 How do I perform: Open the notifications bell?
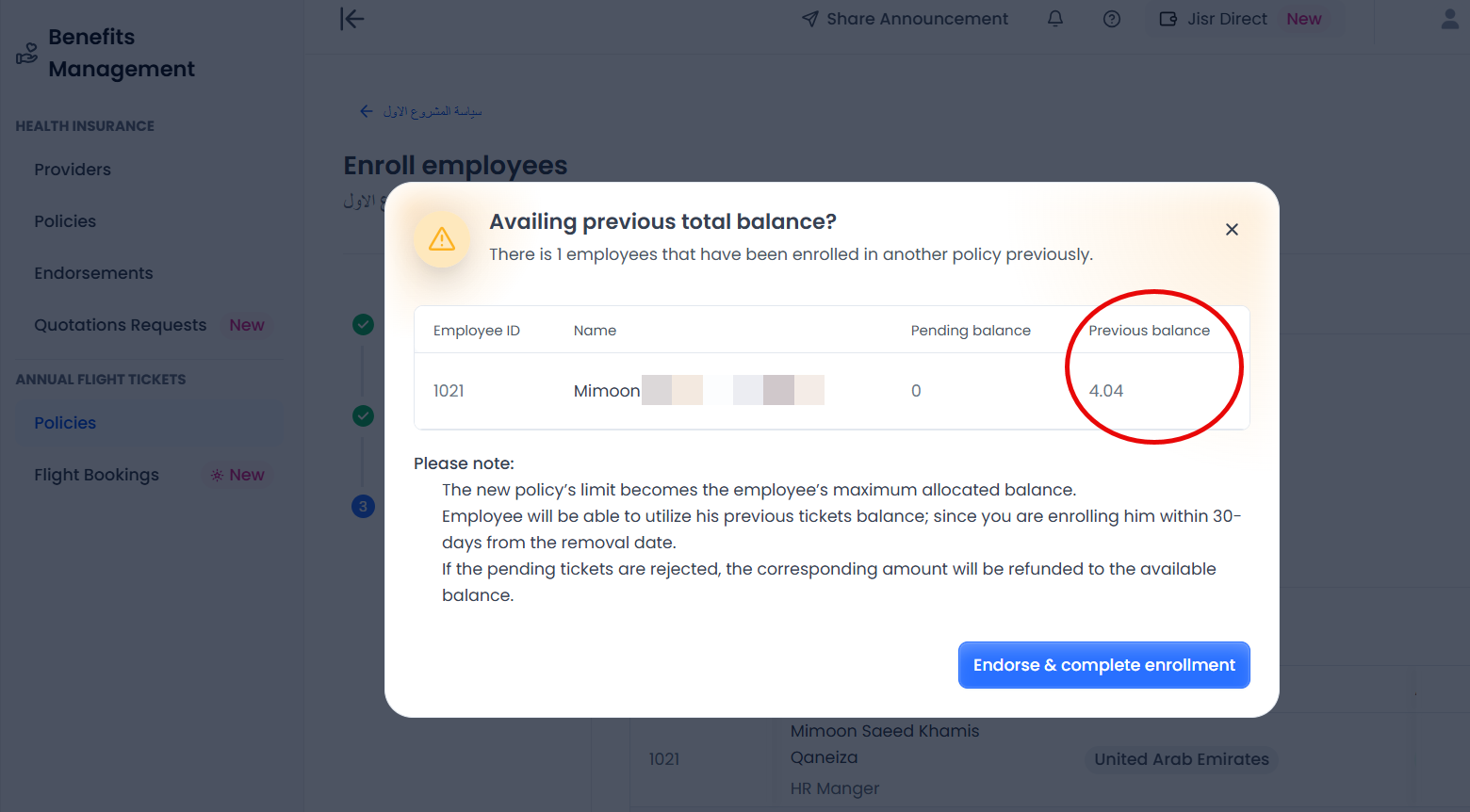coord(1055,19)
